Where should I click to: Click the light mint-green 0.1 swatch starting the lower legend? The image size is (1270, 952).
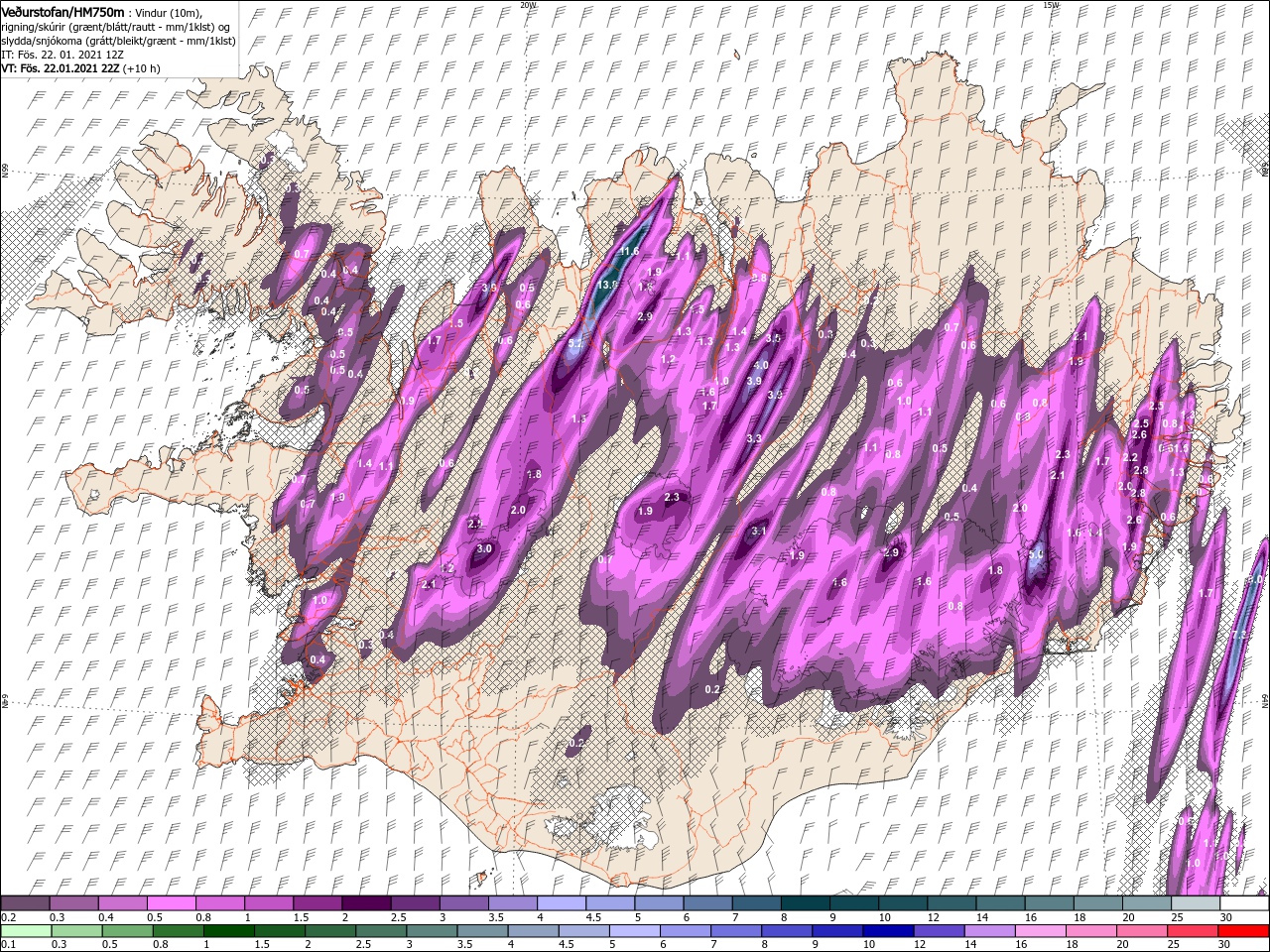tap(26, 931)
